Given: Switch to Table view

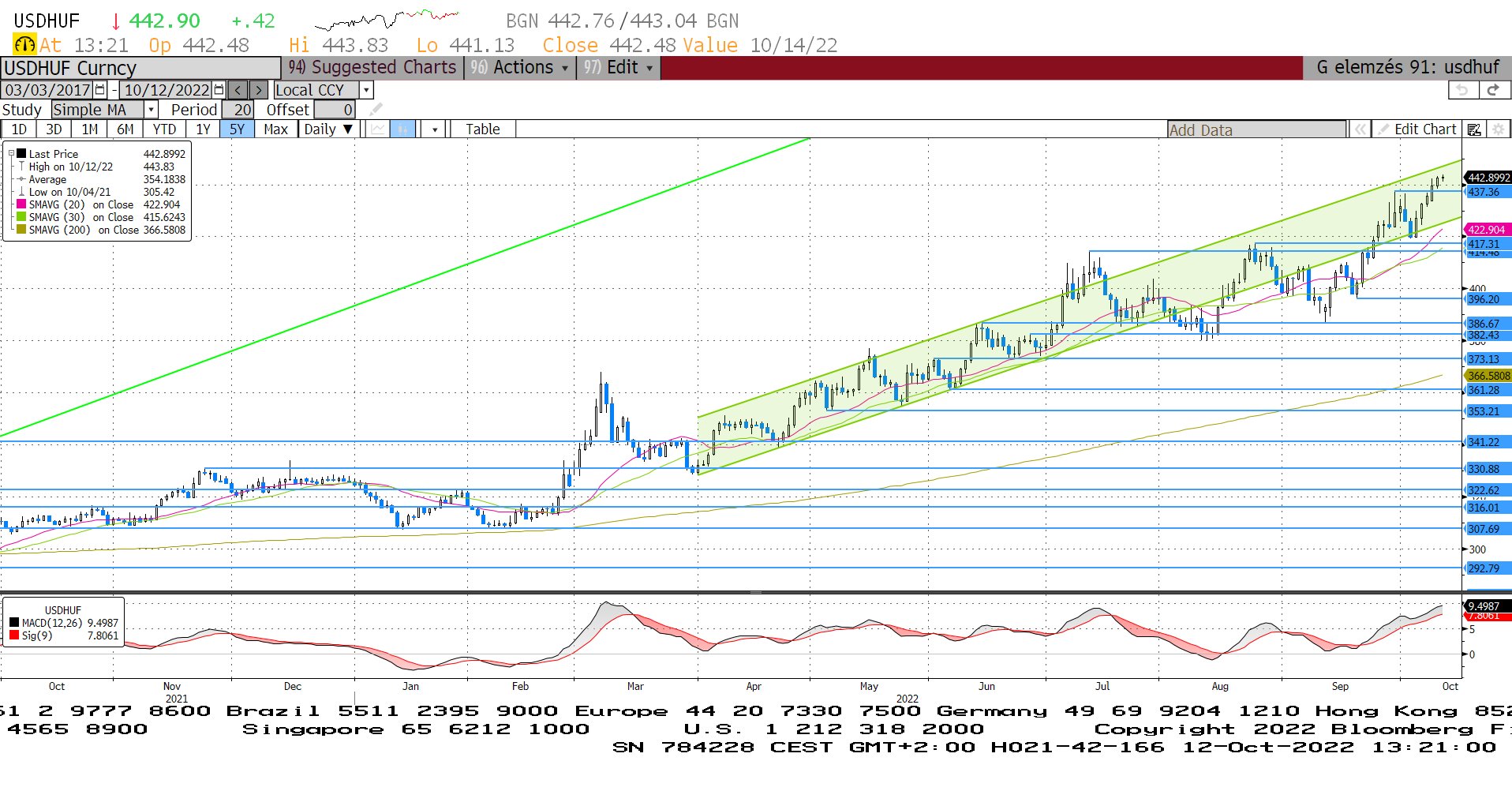Looking at the screenshot, I should pyautogui.click(x=482, y=129).
